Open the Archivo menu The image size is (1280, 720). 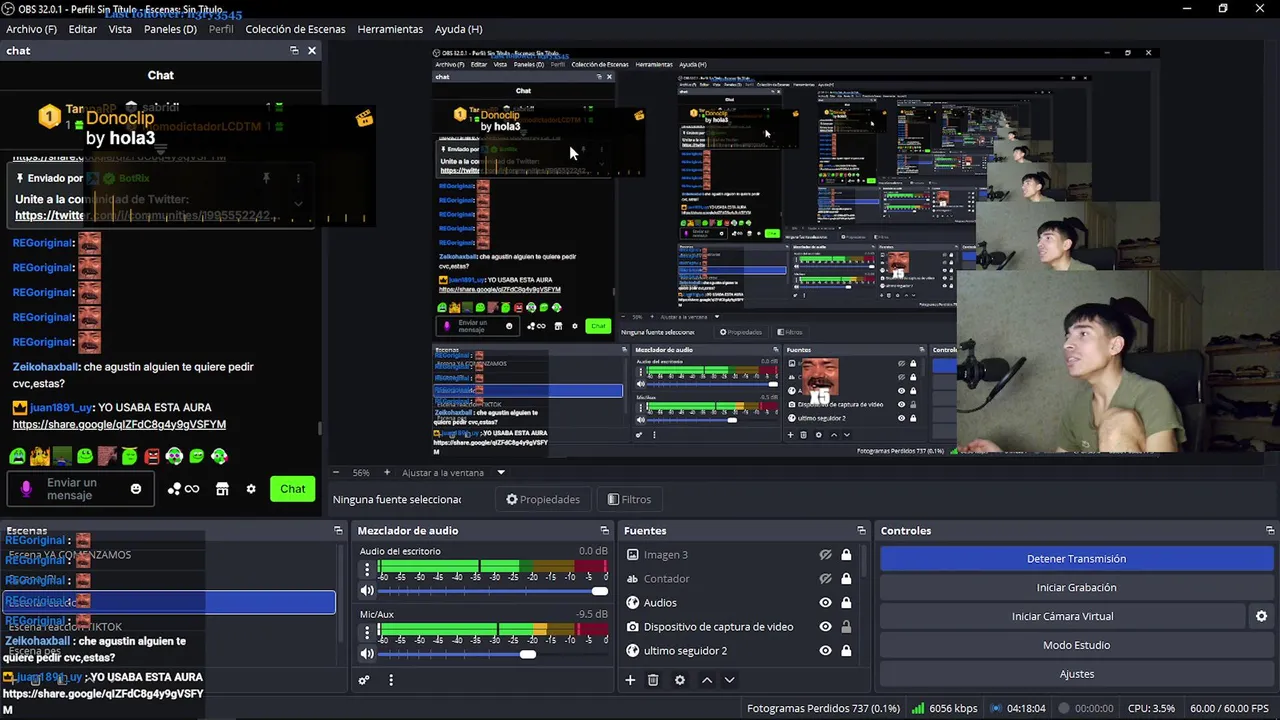[32, 29]
